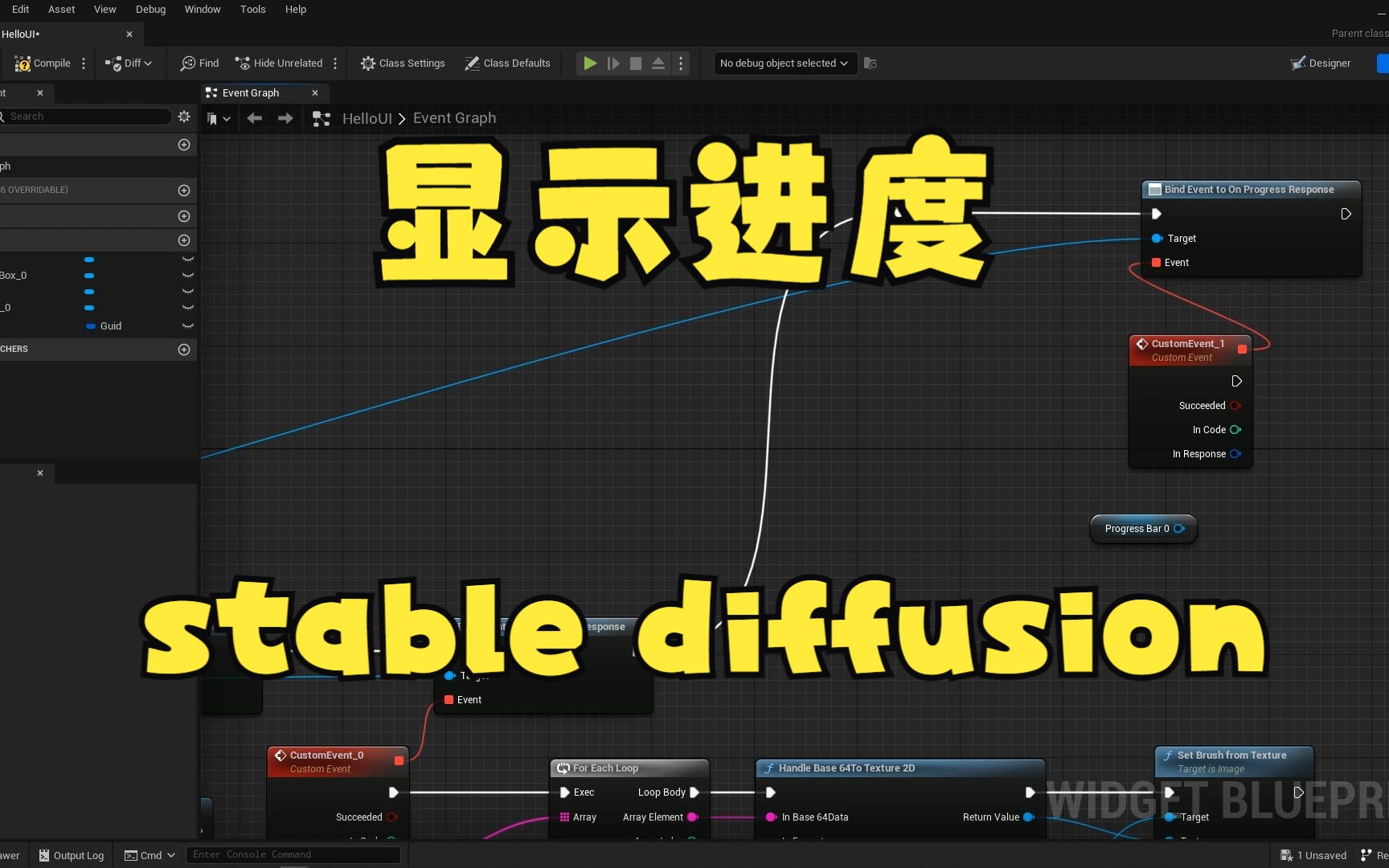Select the For Each Loop node header
This screenshot has height=868, width=1389.
click(x=629, y=768)
